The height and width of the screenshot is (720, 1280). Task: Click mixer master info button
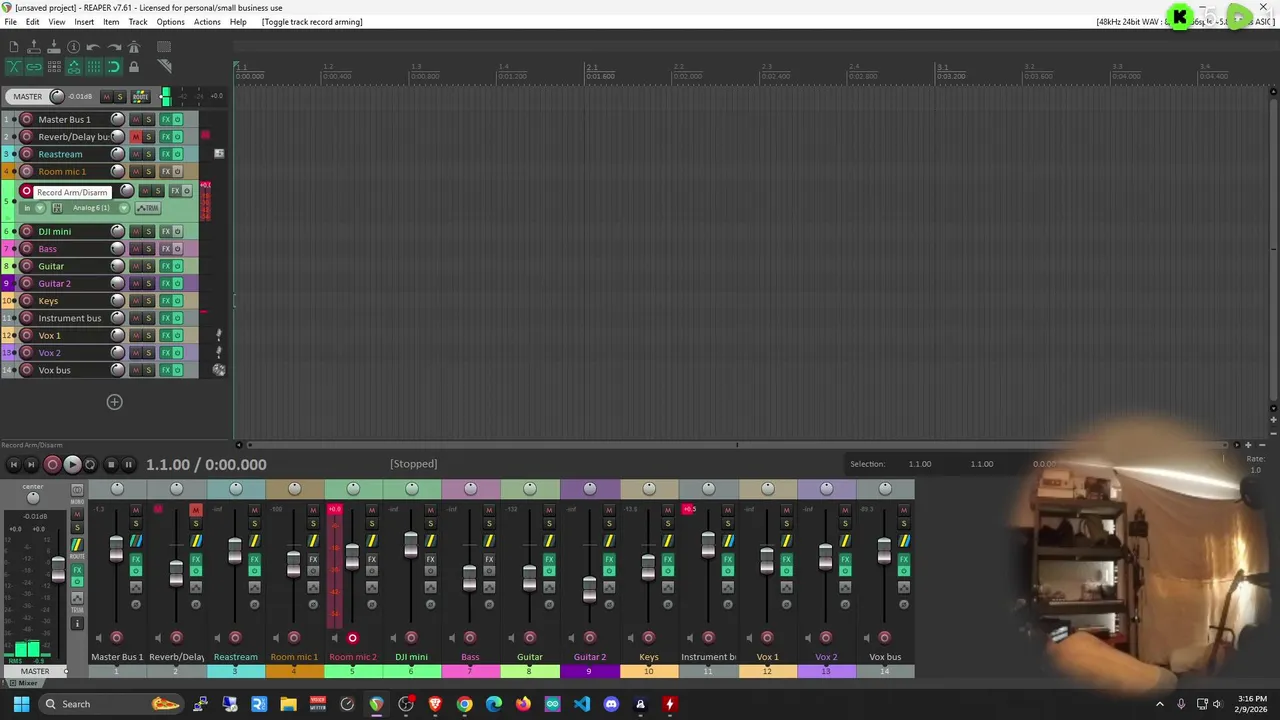[x=77, y=624]
